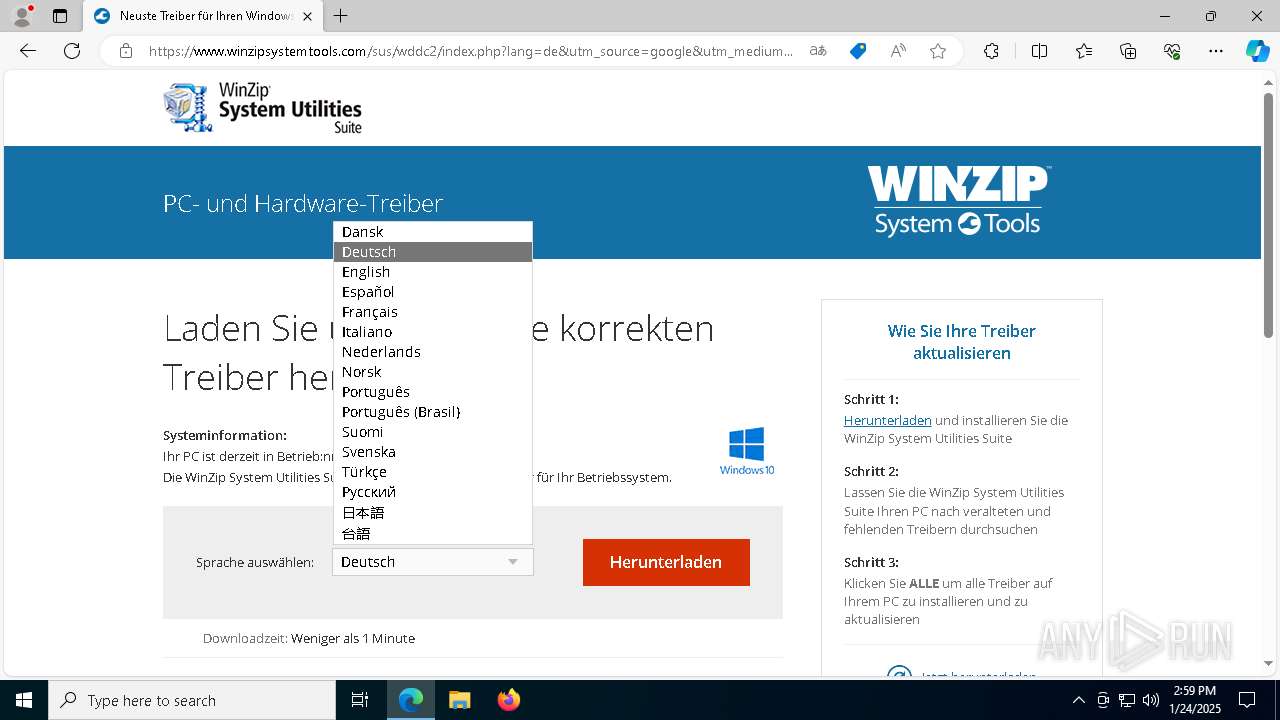
Task: Close the Neuste Treiber tab
Action: (308, 16)
